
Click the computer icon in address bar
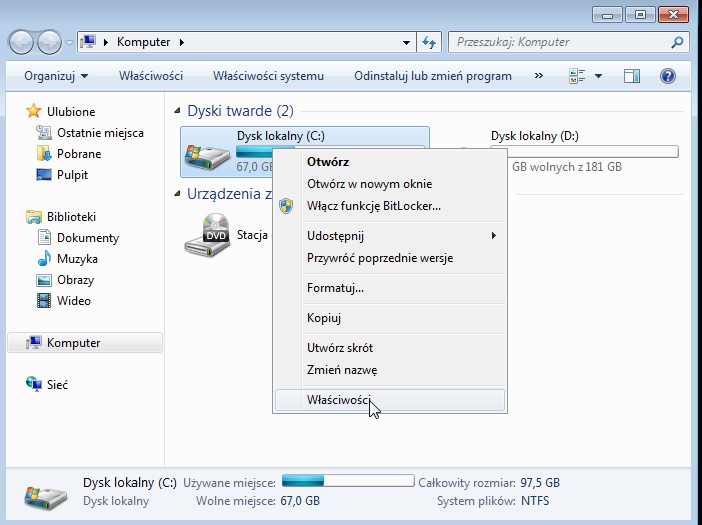[89, 42]
